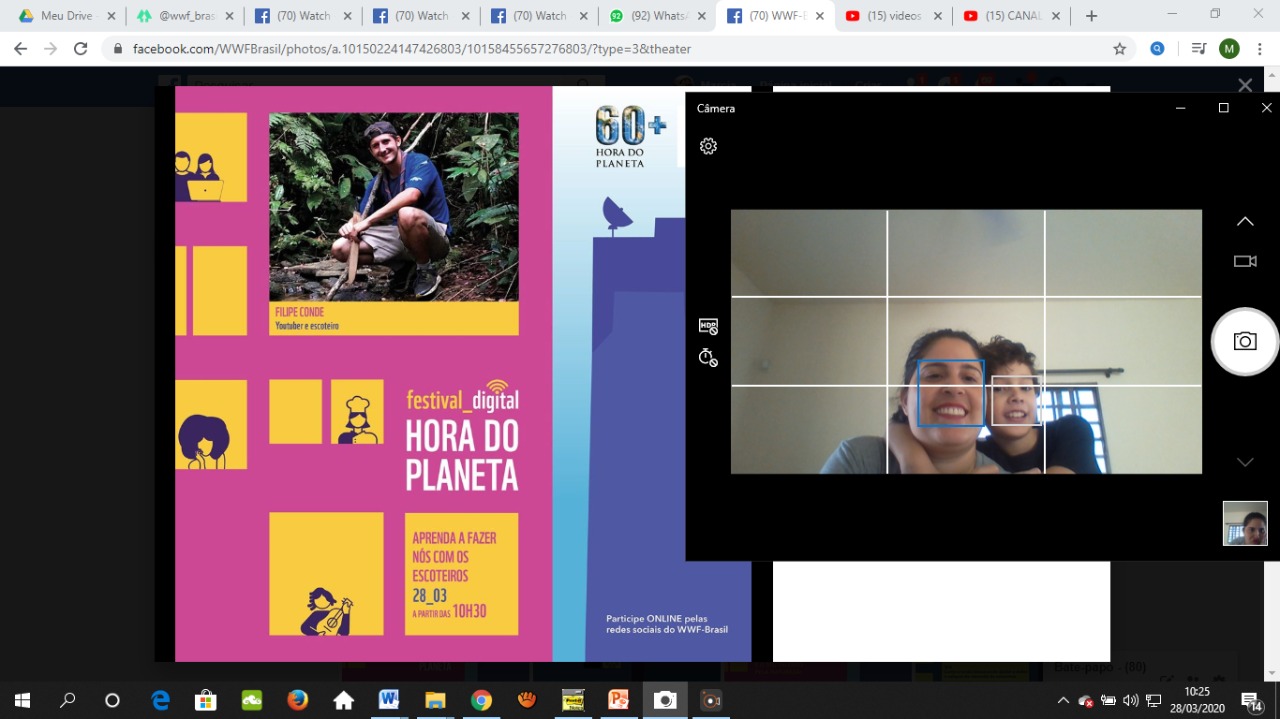Open Firefox from the taskbar
1280x719 pixels.
click(x=298, y=700)
